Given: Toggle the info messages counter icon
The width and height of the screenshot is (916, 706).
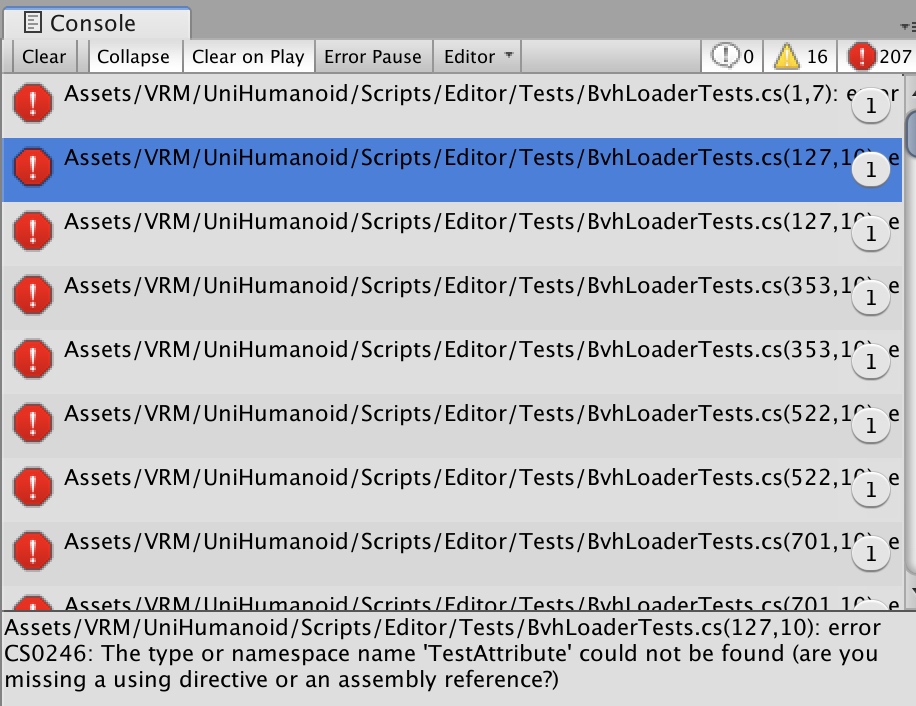Looking at the screenshot, I should [x=733, y=57].
